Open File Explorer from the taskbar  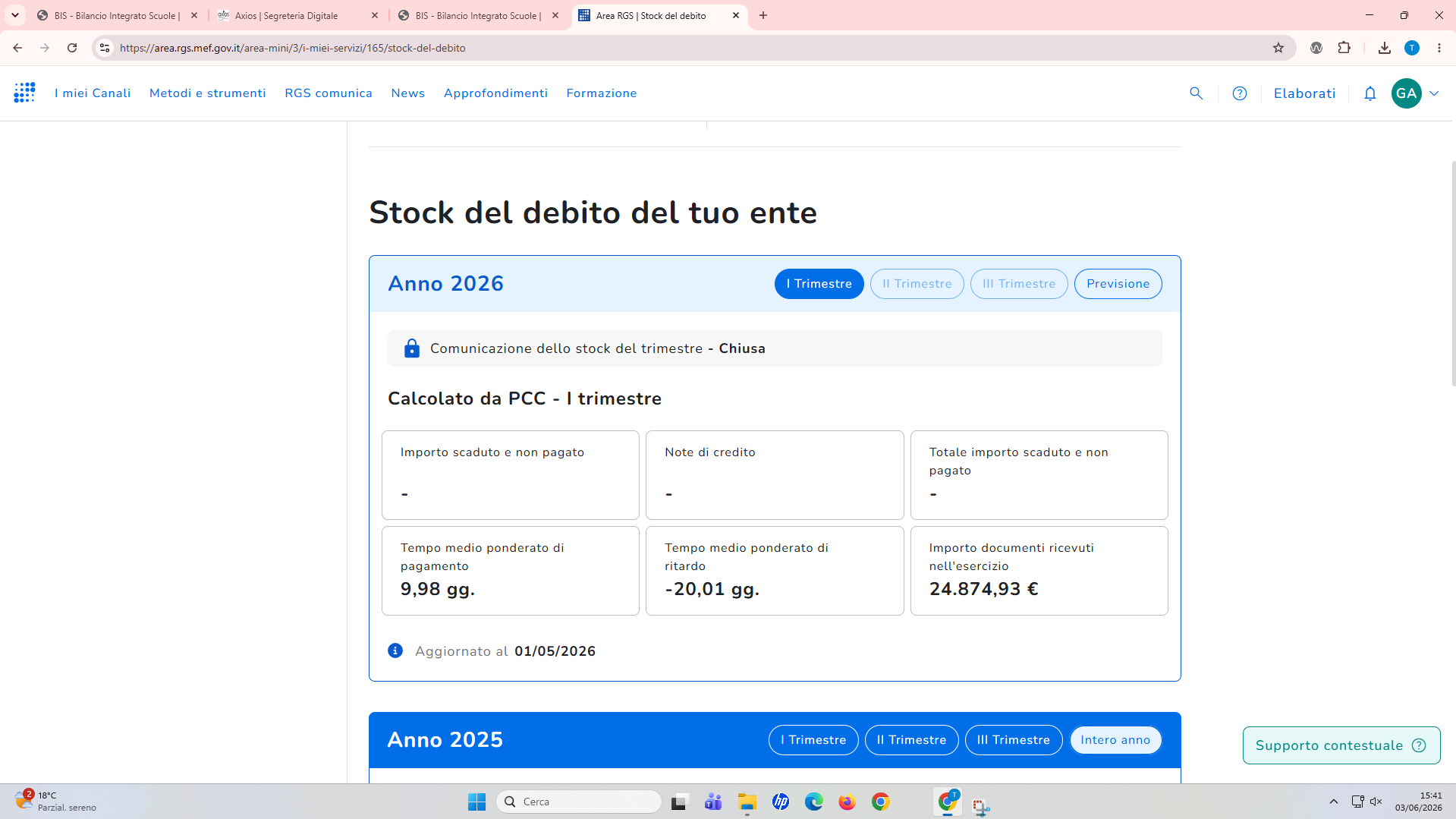tap(747, 802)
